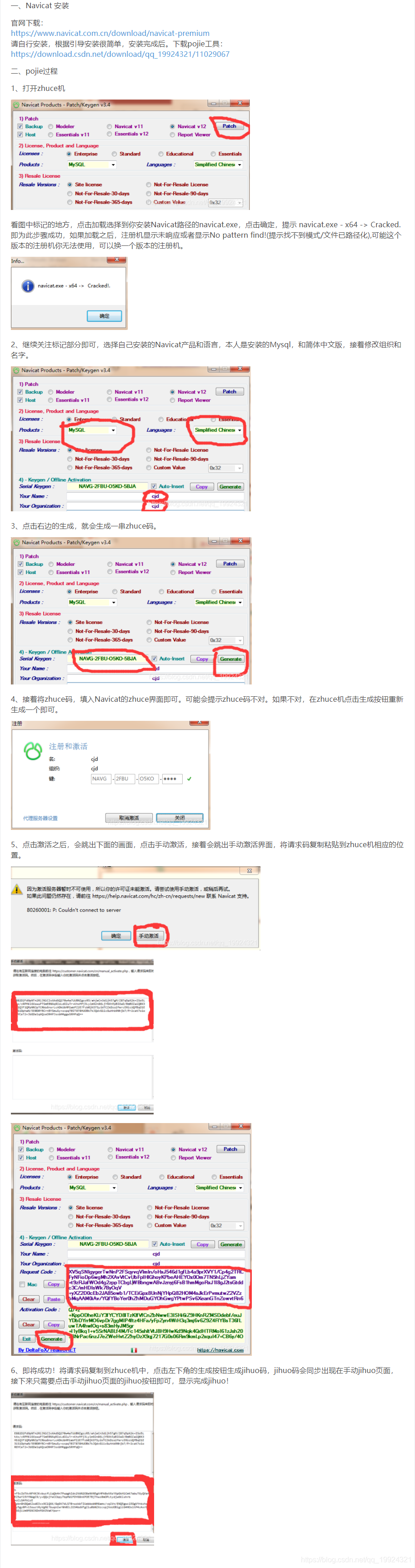The height and width of the screenshot is (1568, 415).
Task: Open the MySQL Products dropdown in step 3 keygen
Action: point(92,602)
